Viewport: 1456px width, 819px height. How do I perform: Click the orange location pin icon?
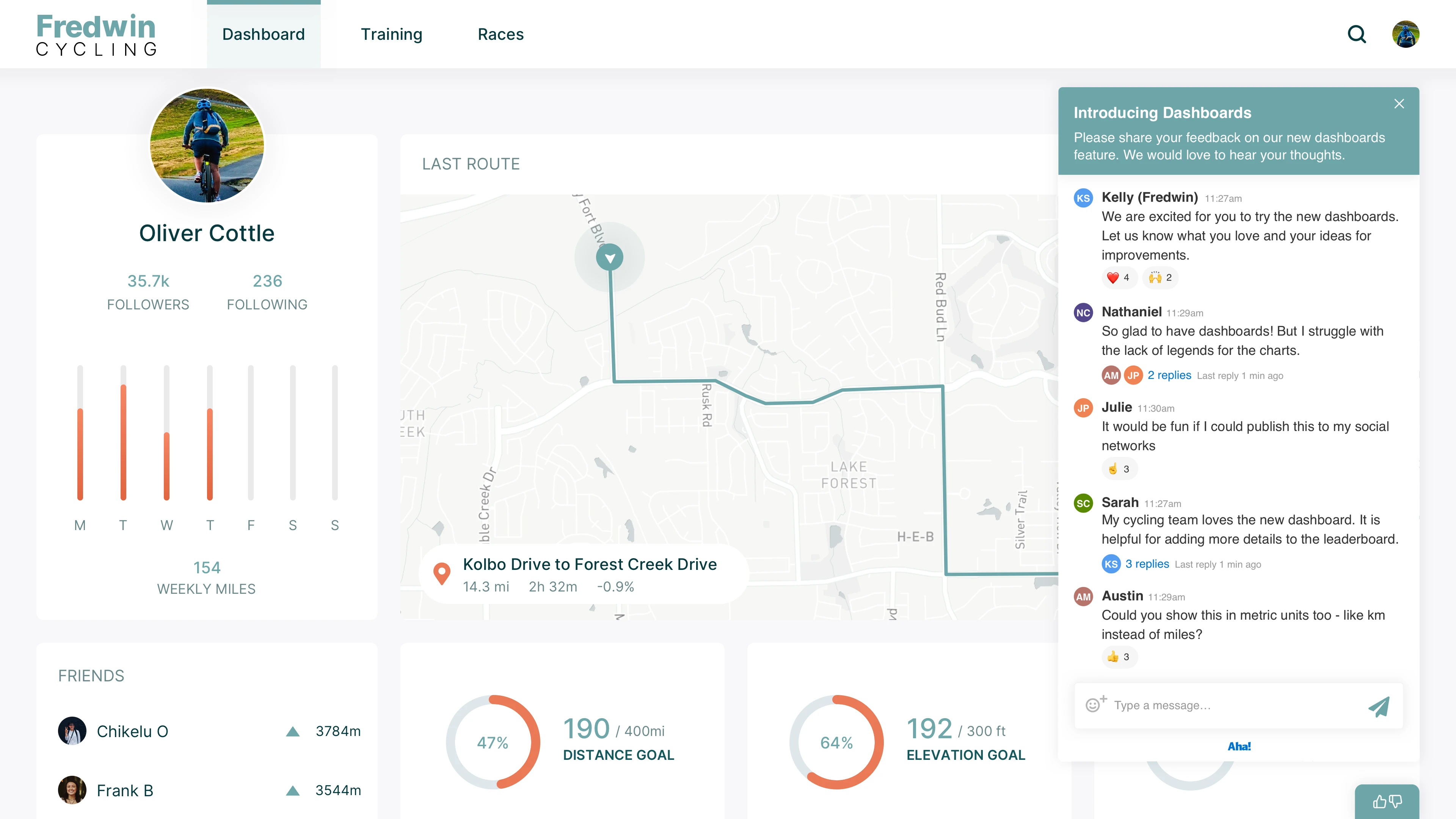pos(441,574)
